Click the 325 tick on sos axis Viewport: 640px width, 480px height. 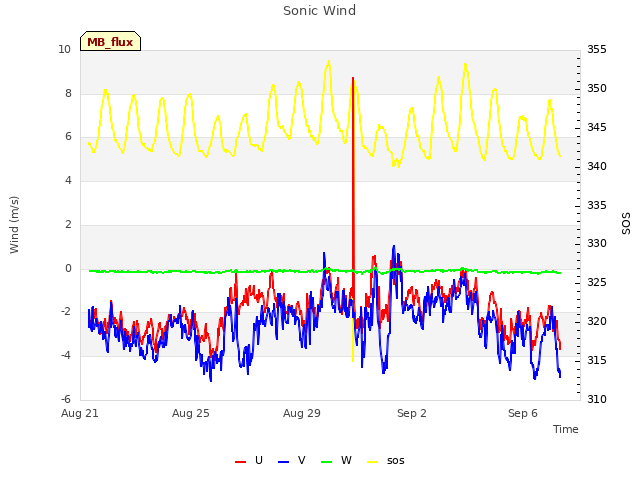click(x=597, y=282)
